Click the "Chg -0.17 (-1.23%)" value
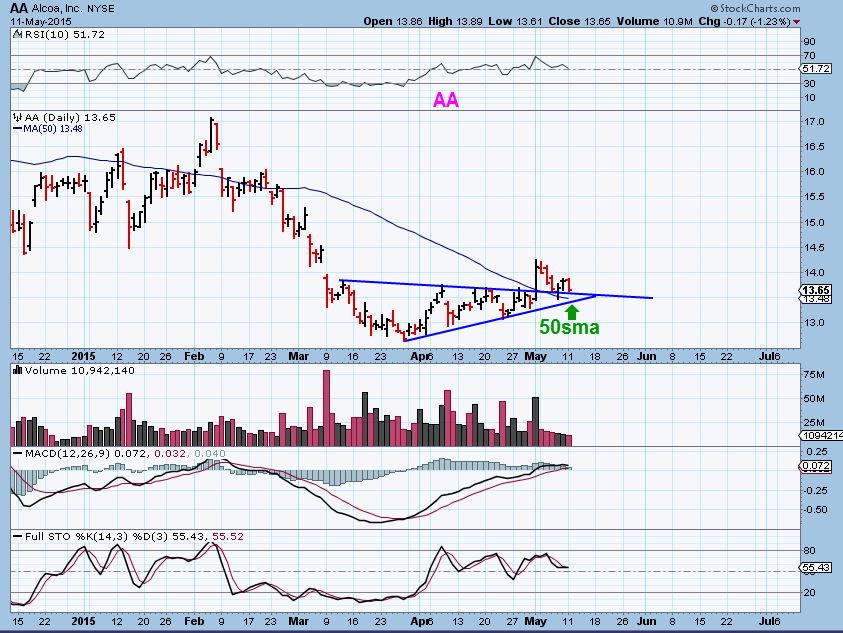 coord(744,22)
